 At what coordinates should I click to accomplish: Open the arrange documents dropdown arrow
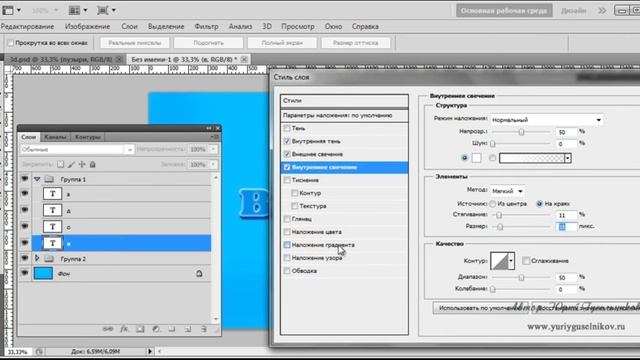click(x=85, y=10)
